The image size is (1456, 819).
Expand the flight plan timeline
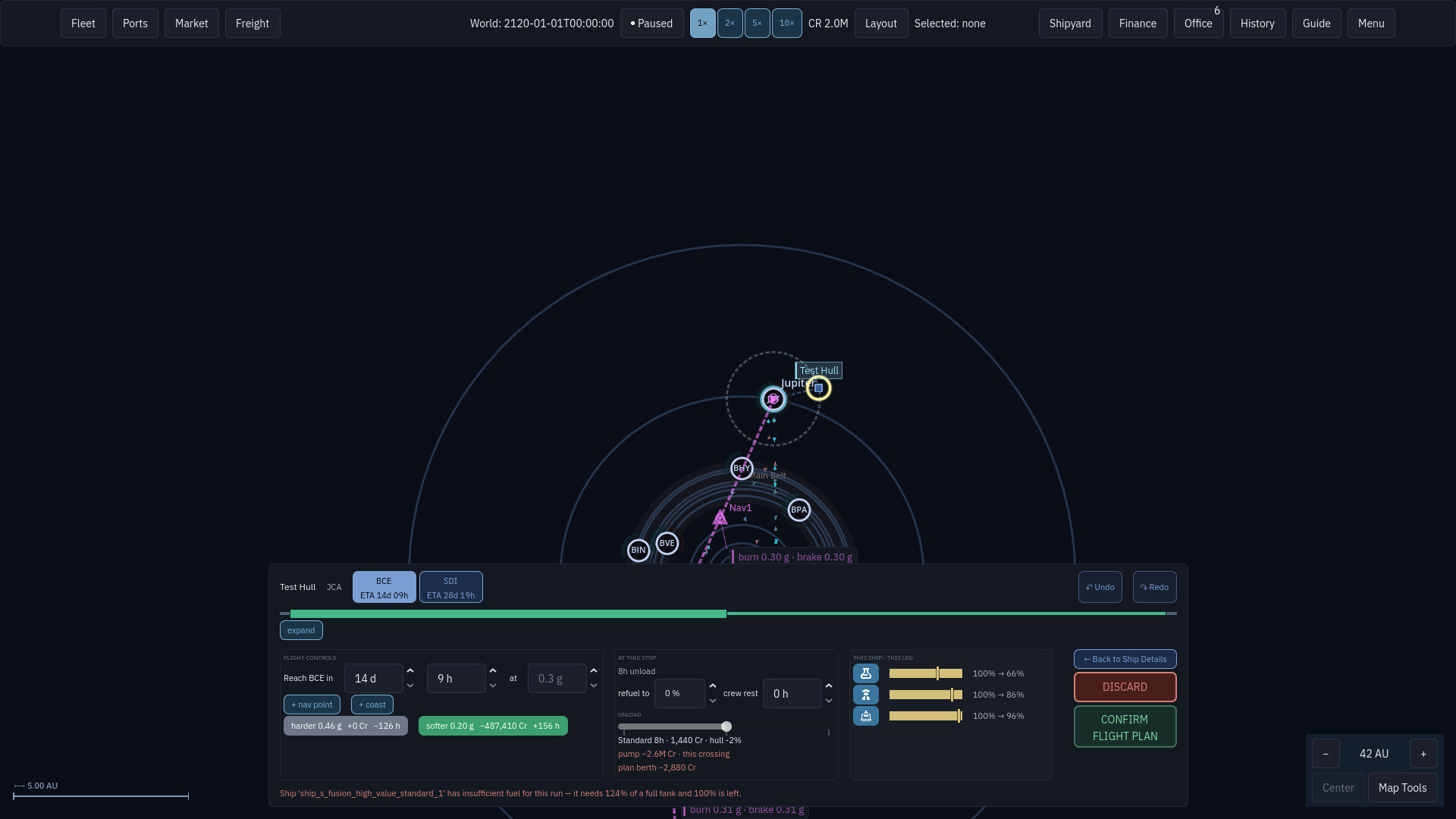pyautogui.click(x=301, y=630)
